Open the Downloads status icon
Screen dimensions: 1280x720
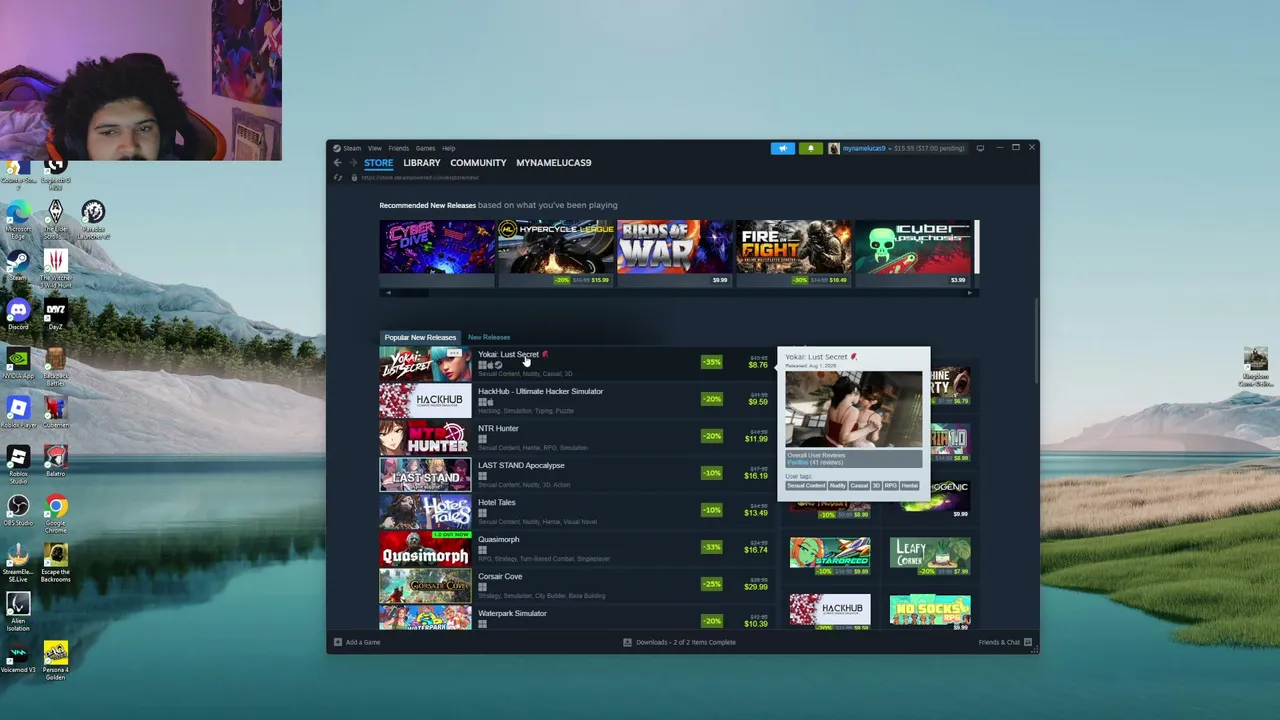627,642
